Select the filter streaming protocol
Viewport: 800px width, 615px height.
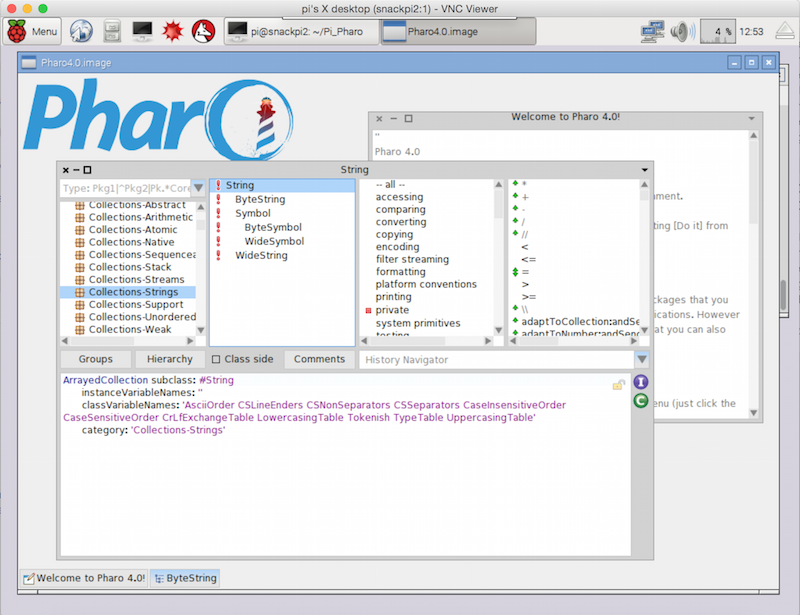tap(412, 259)
